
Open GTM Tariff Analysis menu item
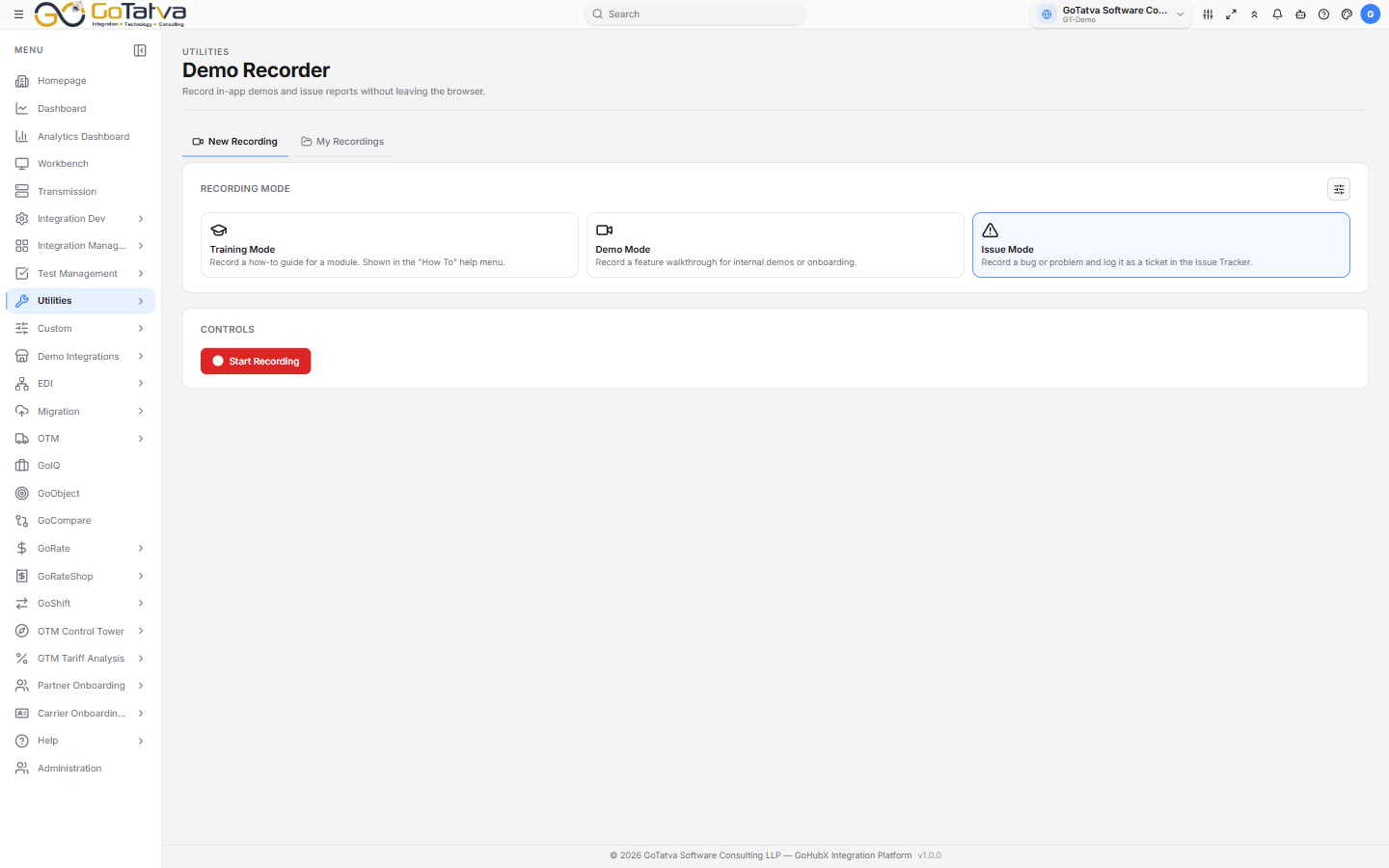pos(81,659)
